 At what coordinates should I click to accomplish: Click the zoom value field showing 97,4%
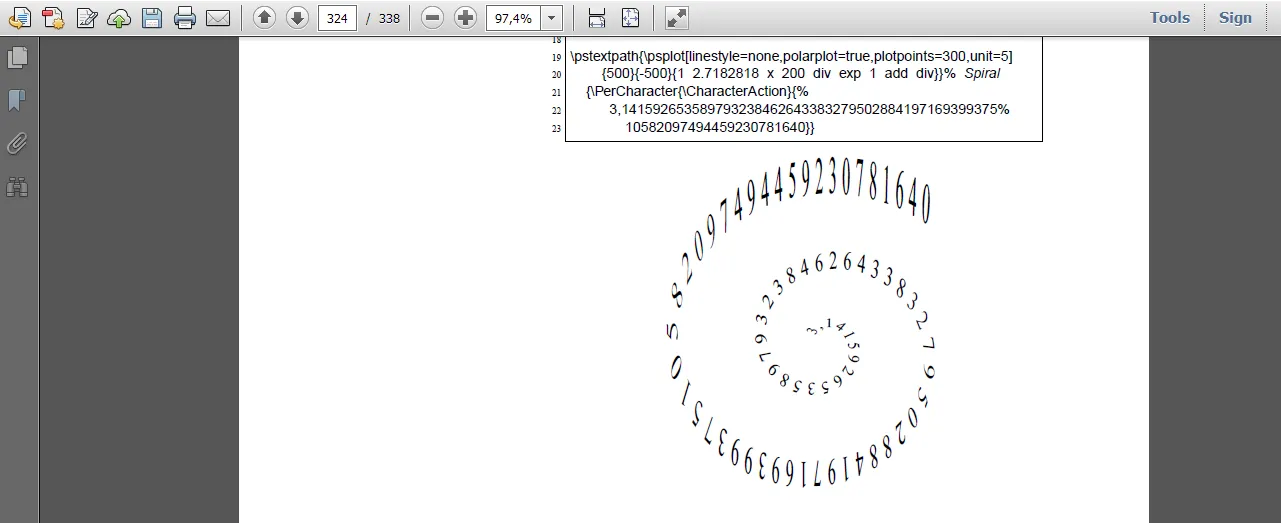513,18
